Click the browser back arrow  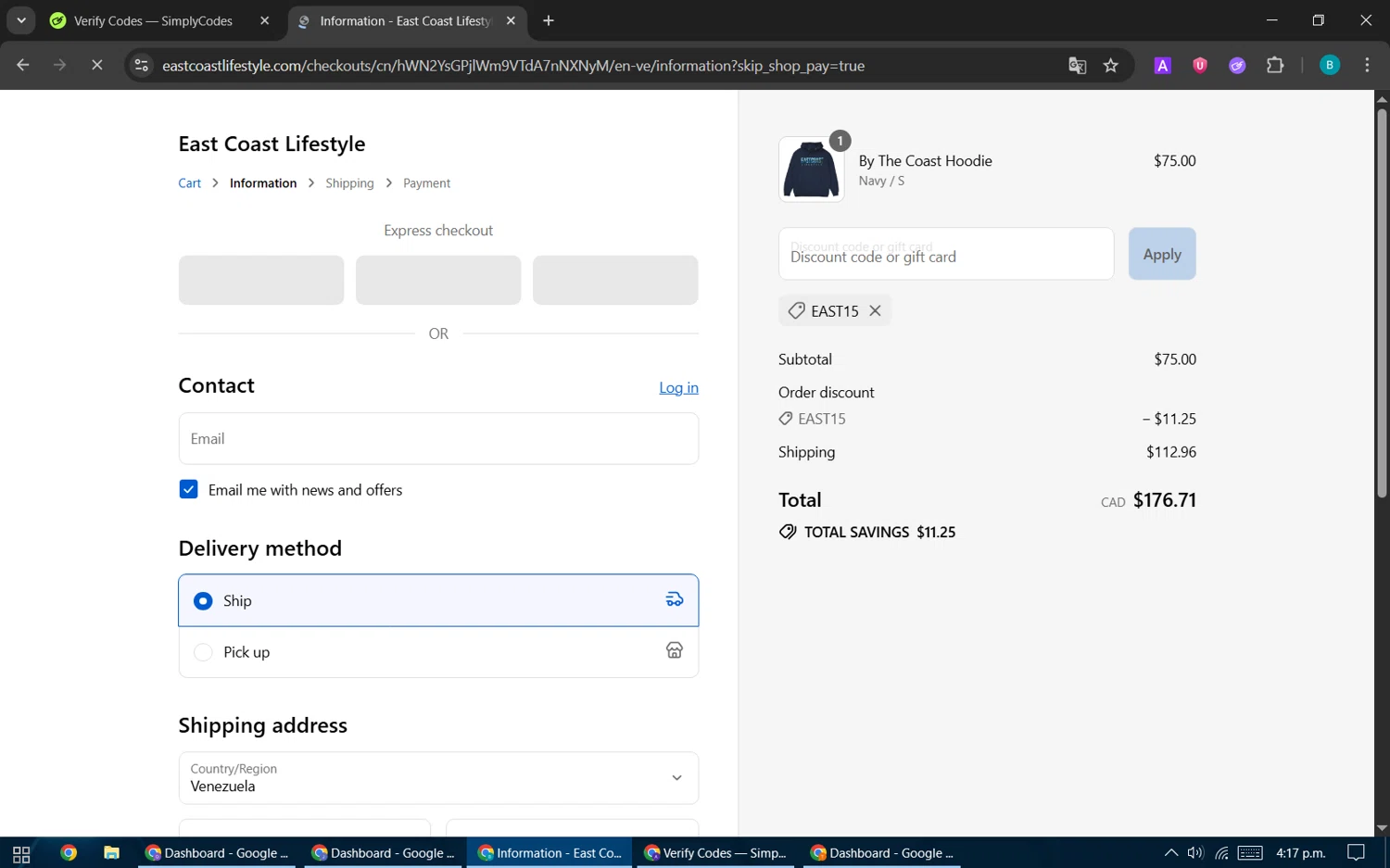[x=23, y=65]
